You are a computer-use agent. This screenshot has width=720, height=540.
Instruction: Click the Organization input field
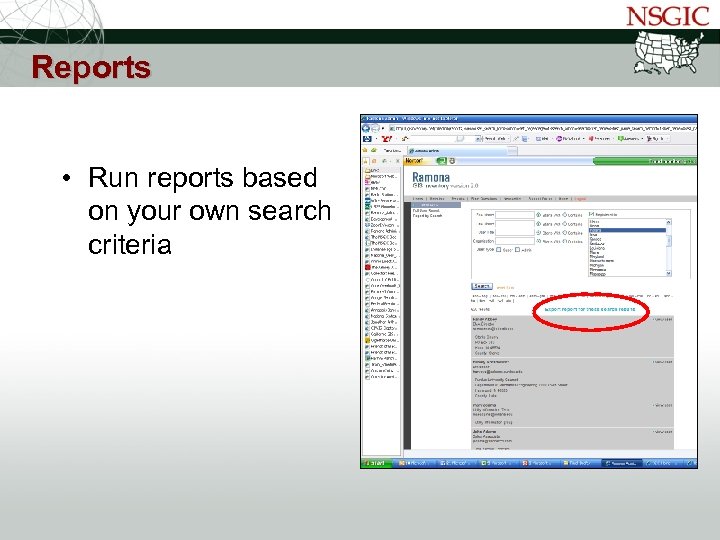515,241
